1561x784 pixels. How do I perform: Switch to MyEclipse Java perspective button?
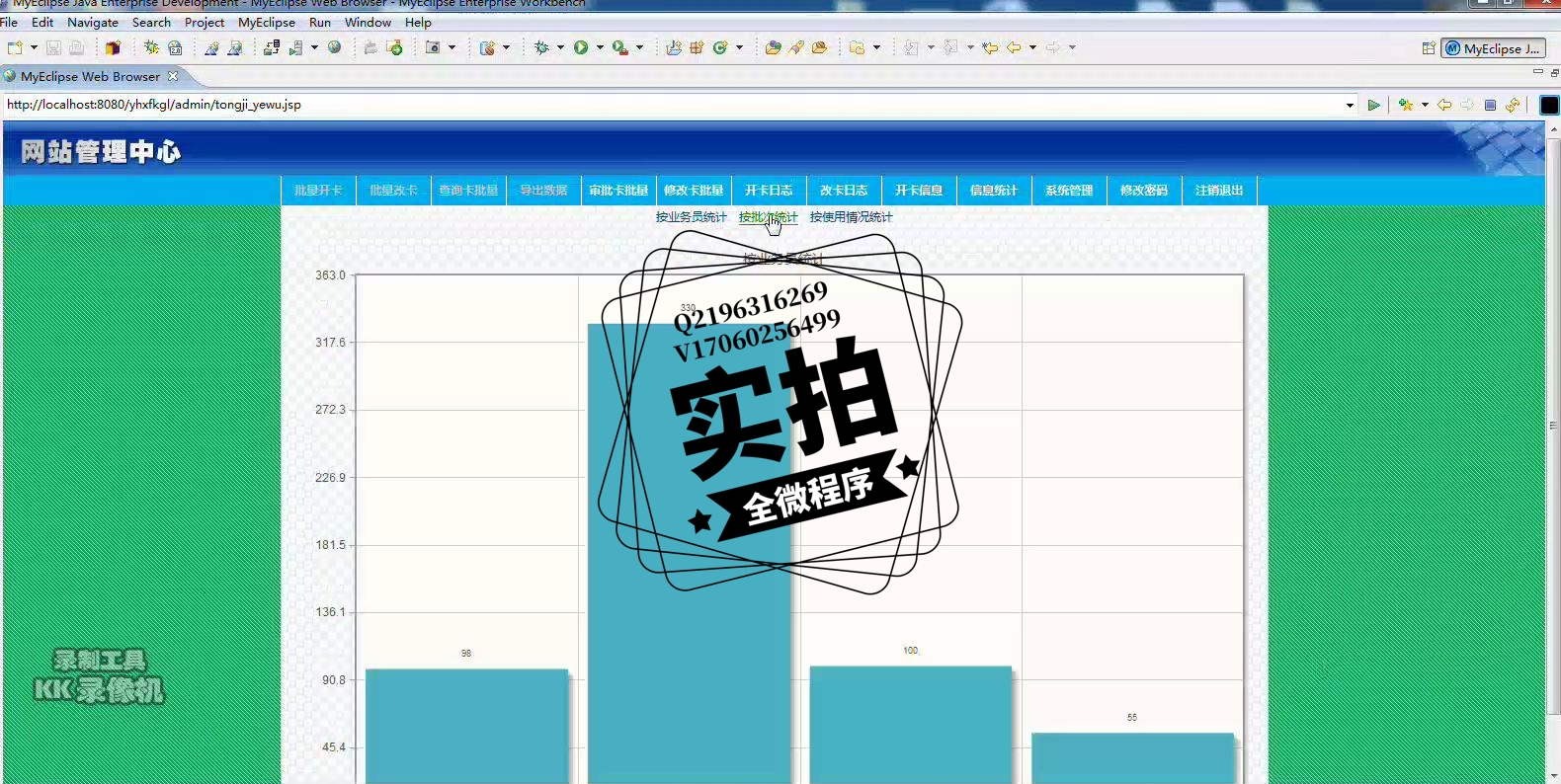point(1493,48)
